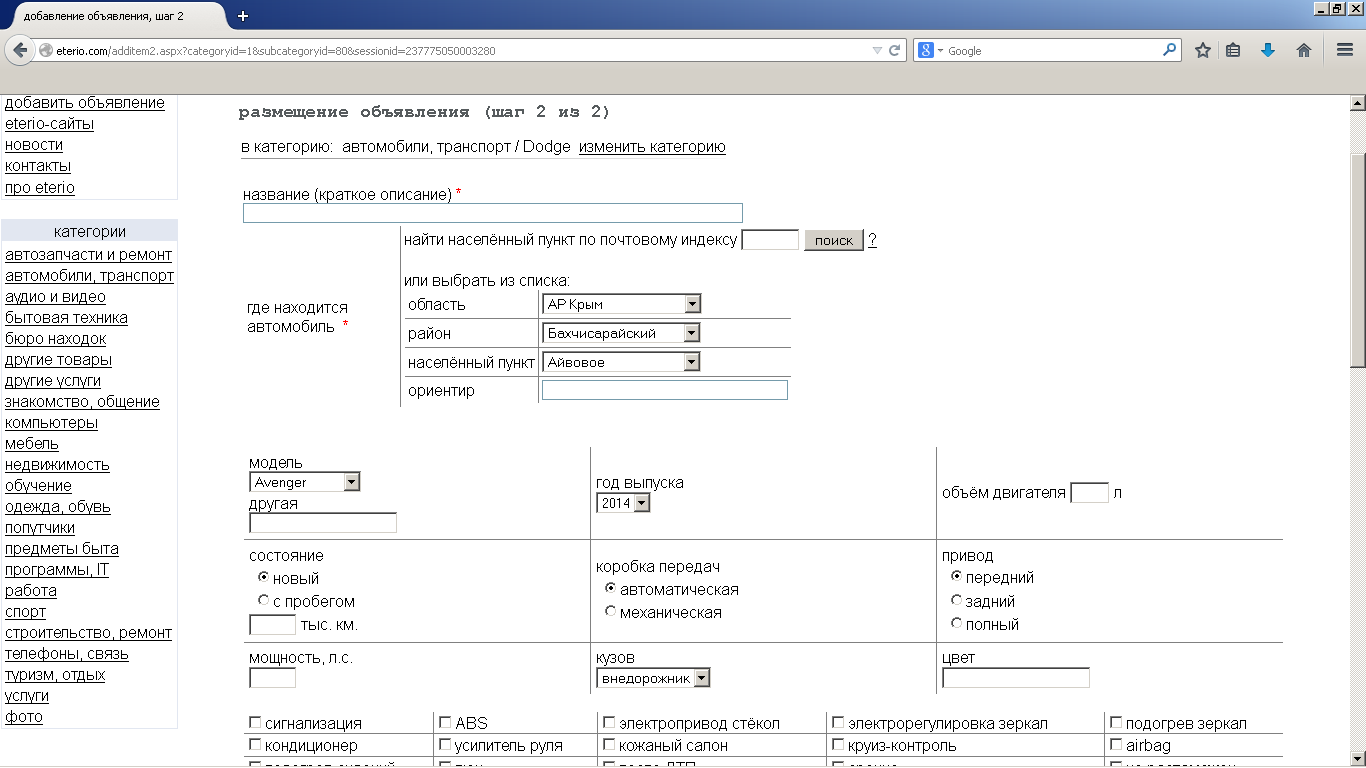Click the 'ориентир' input field
Viewport: 1366px width, 768px height.
665,390
